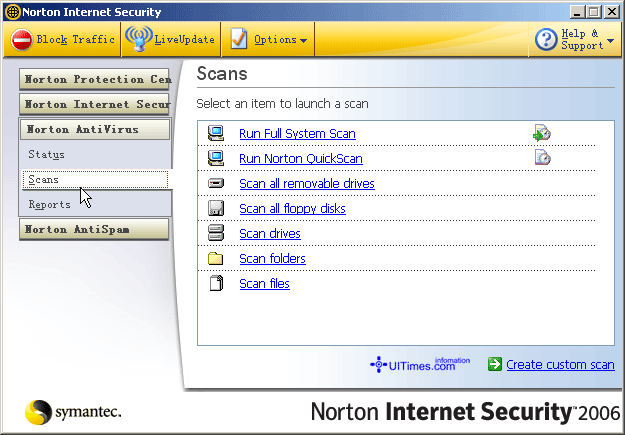Click the floppy disk icon
Image resolution: width=625 pixels, height=435 pixels.
(216, 208)
